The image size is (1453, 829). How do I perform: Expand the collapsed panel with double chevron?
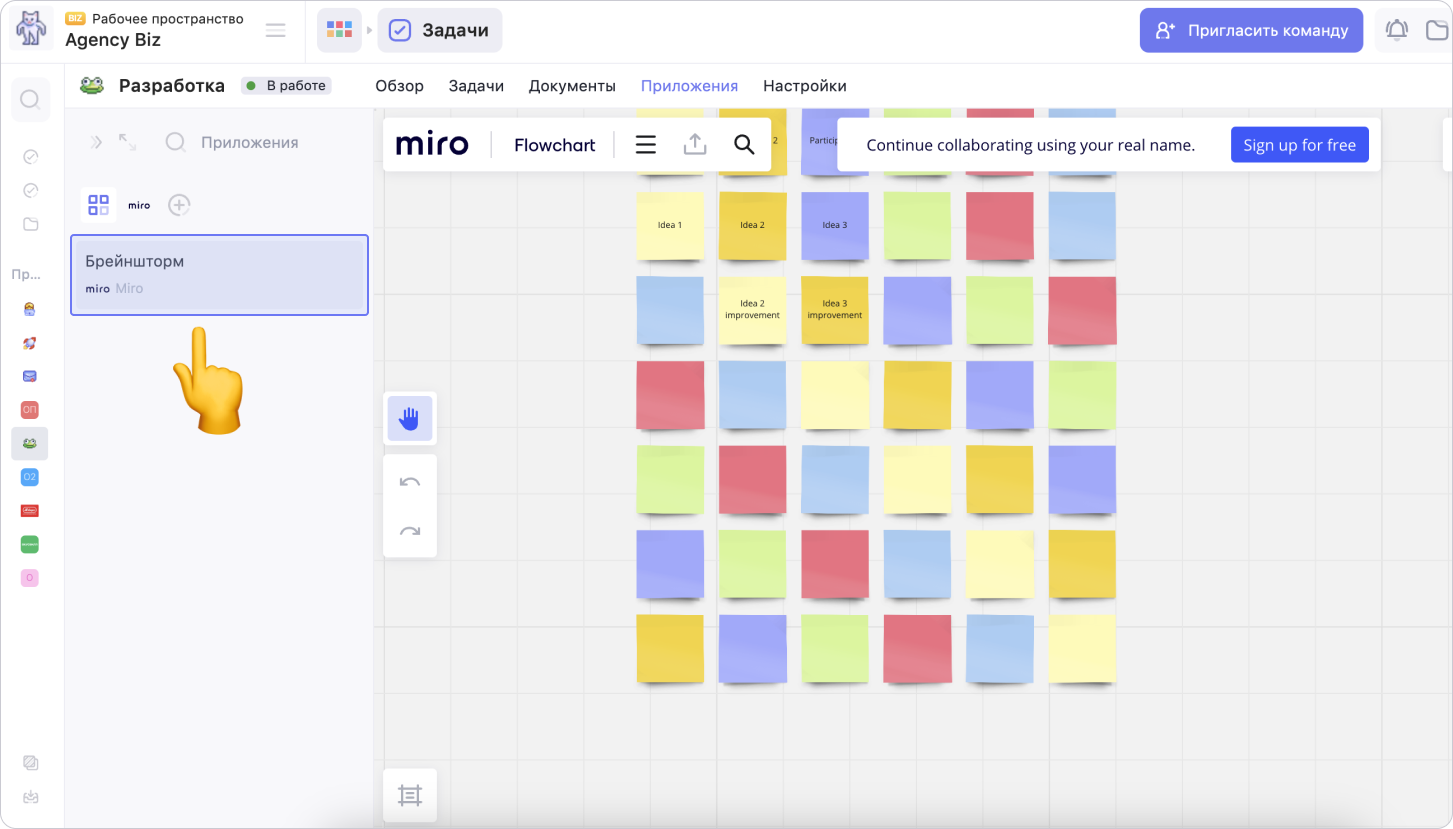[96, 142]
